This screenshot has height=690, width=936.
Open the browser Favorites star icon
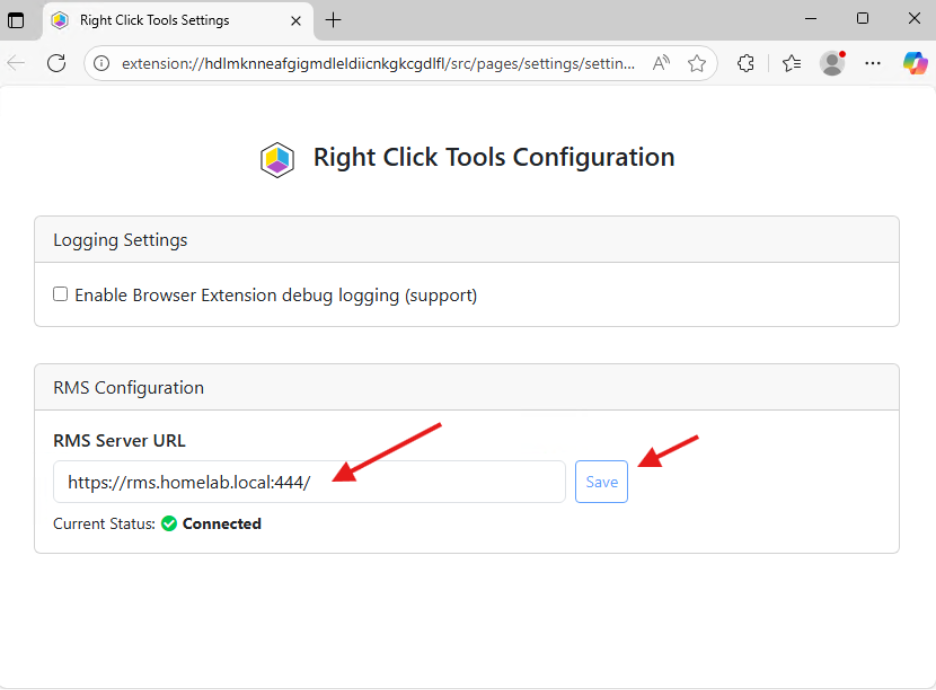[x=697, y=62]
